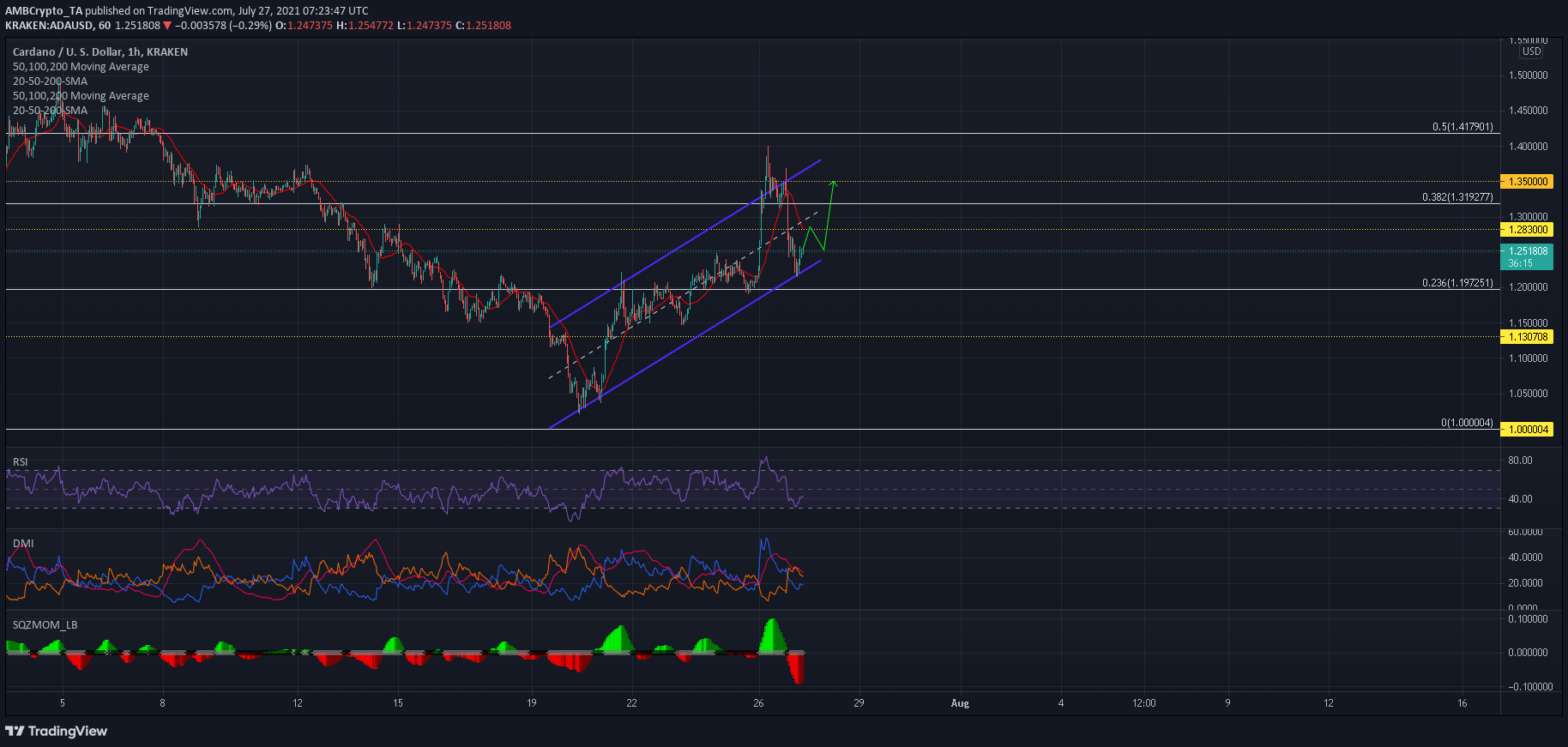Click the 26 label on date axis

pyautogui.click(x=758, y=703)
